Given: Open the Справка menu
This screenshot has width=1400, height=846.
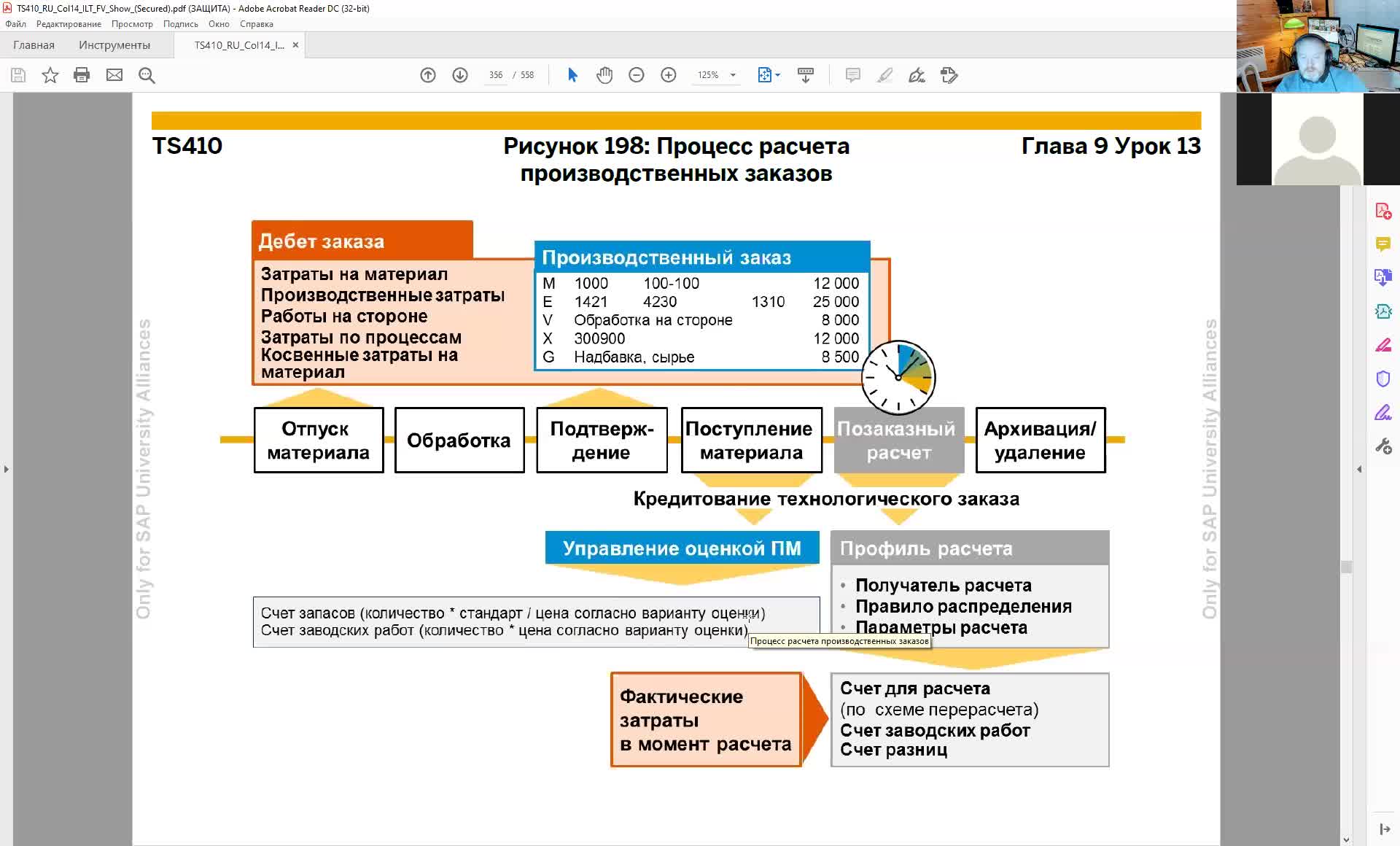Looking at the screenshot, I should point(256,24).
